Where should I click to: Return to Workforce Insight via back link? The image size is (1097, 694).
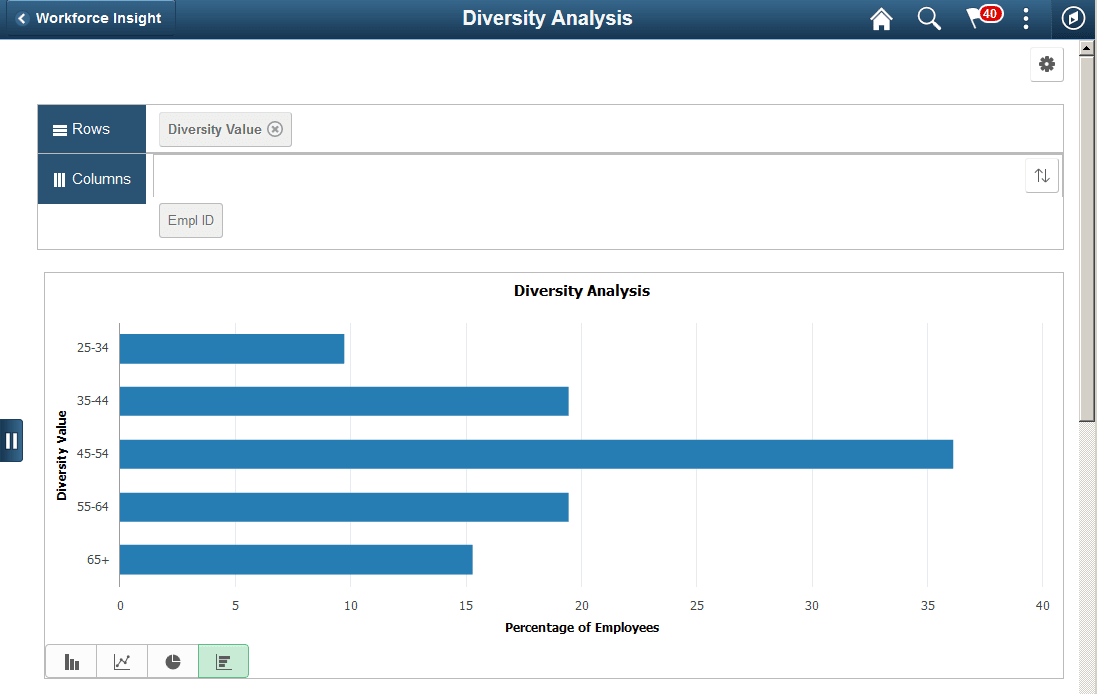coord(88,18)
